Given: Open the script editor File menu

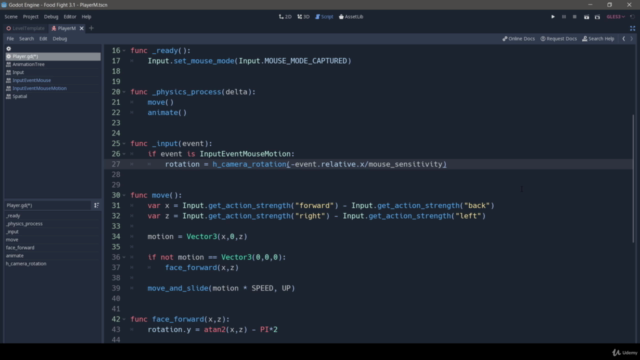Looking at the screenshot, I should pyautogui.click(x=10, y=39).
